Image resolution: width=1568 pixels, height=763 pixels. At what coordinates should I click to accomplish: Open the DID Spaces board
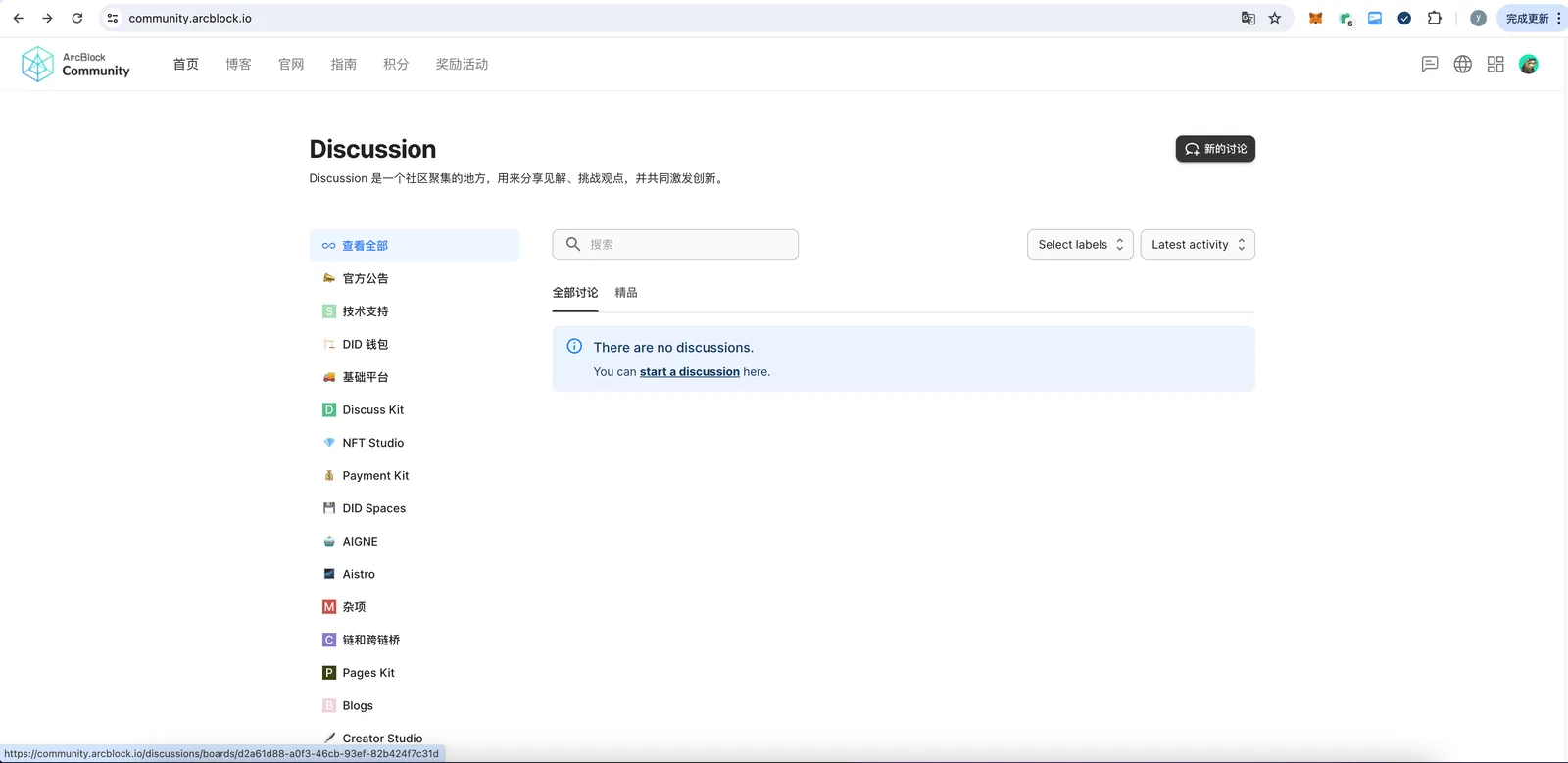click(415, 508)
